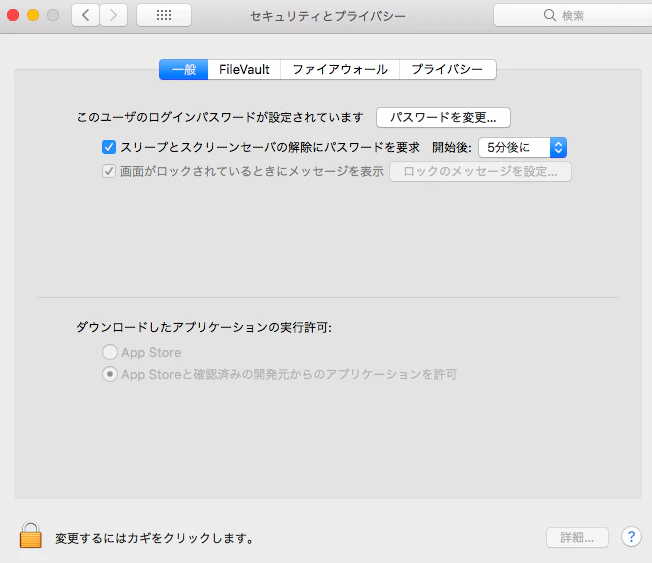Viewport: 652px width, 563px height.
Task: Open the 5分後に delay dropdown
Action: (523, 147)
